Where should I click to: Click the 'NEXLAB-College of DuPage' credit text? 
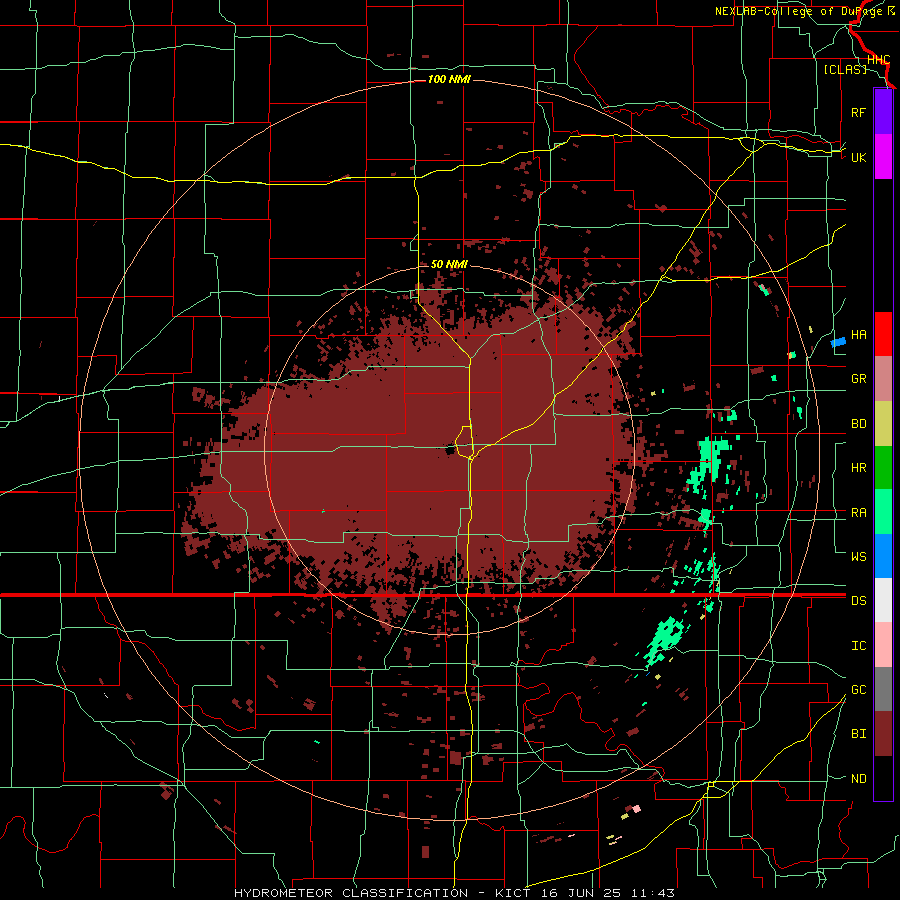(x=800, y=11)
